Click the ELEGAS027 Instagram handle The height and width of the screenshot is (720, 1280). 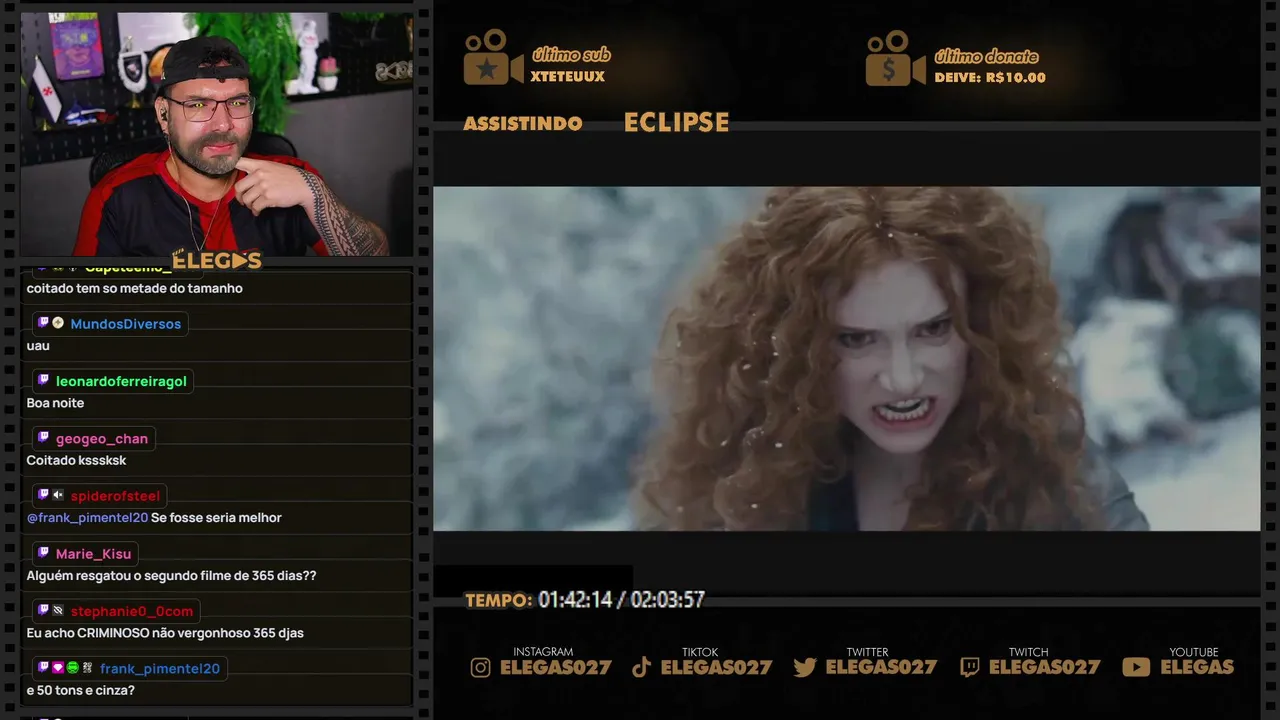556,667
